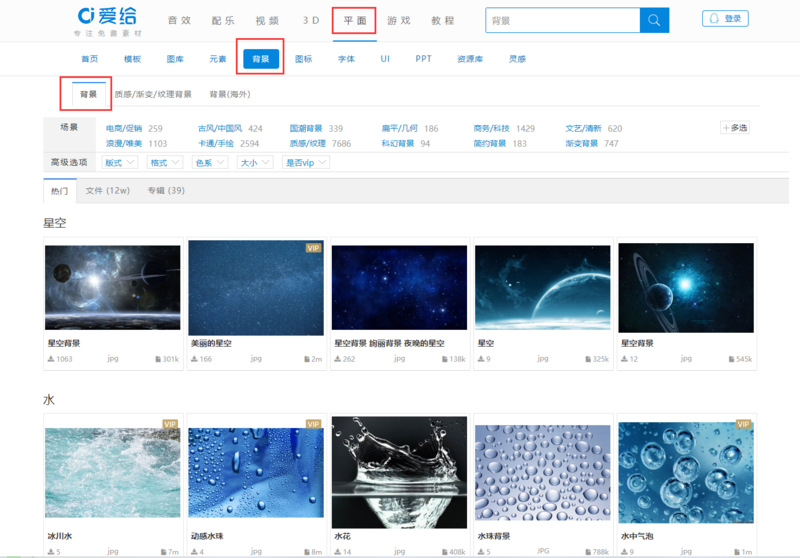800x558 pixels.
Task: Open 星空背景 绚丽背景 夜晚的星空 thumbnail
Action: point(399,288)
